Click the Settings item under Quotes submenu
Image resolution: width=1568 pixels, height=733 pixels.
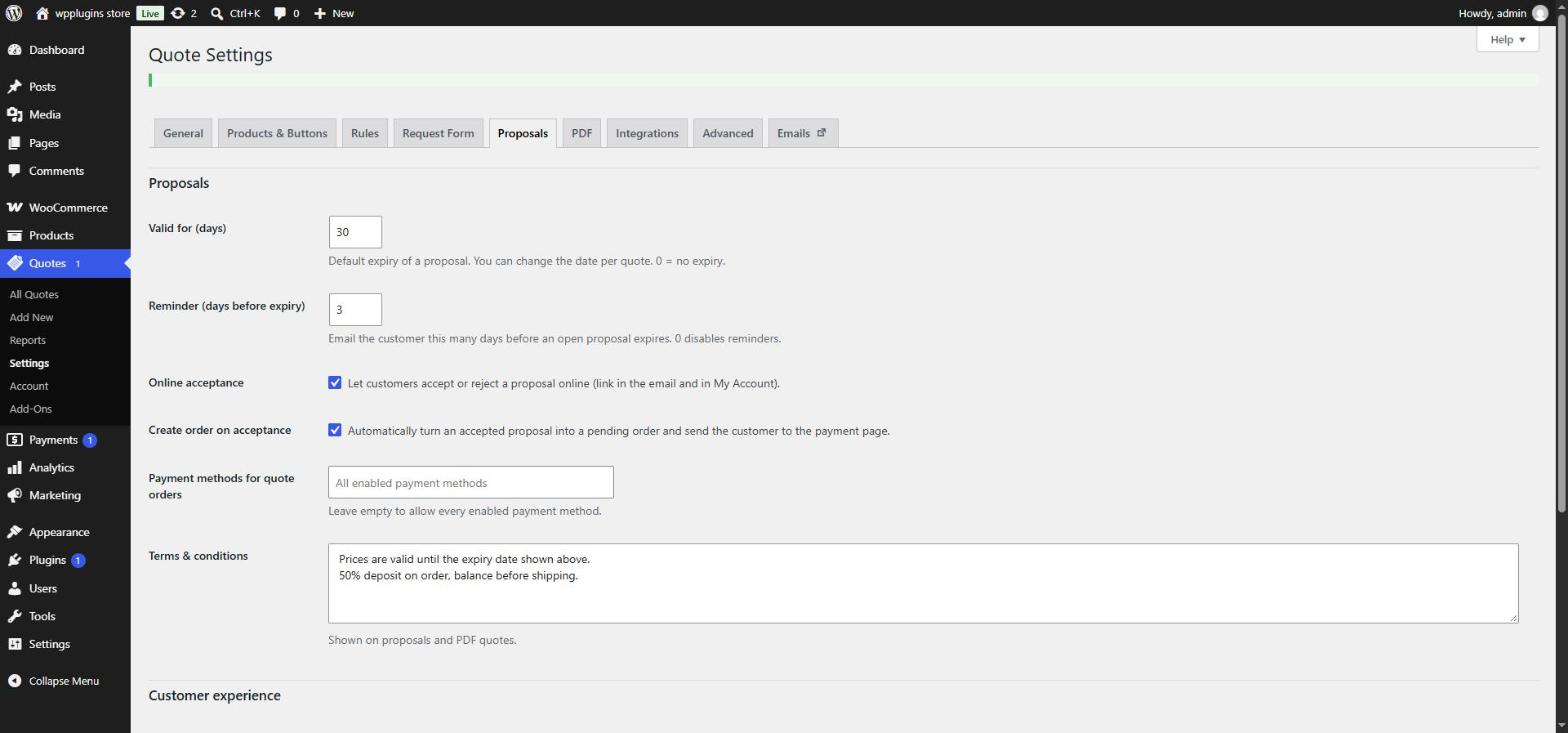point(29,363)
